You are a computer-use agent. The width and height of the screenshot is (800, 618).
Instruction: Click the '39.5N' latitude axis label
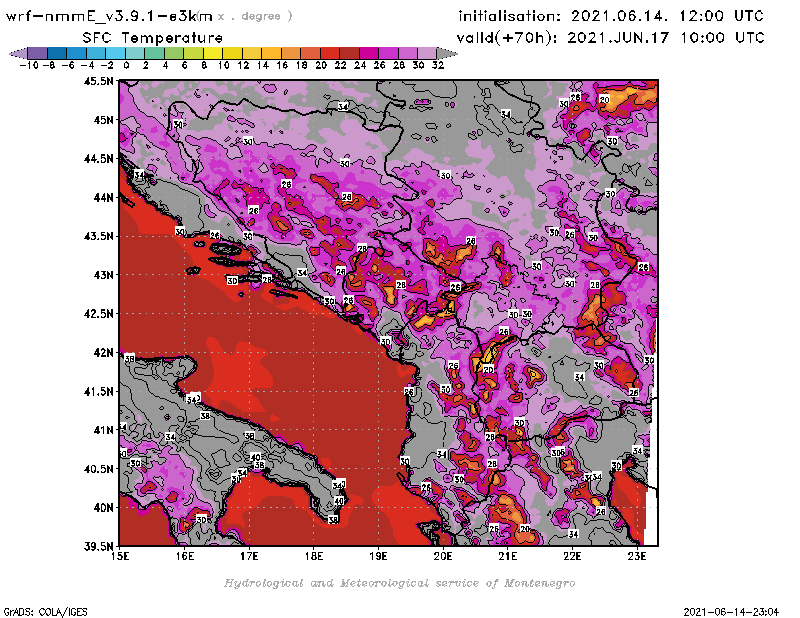[98, 547]
